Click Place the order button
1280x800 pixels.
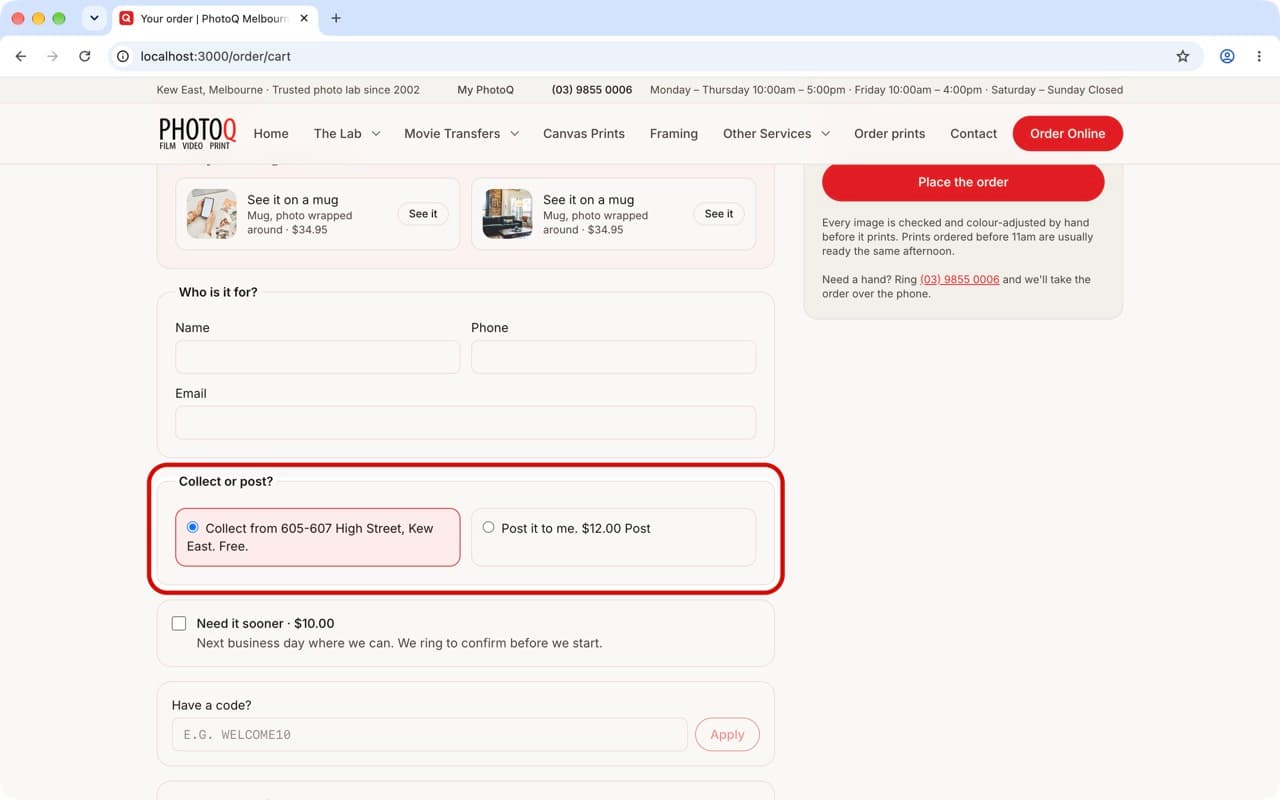point(963,182)
